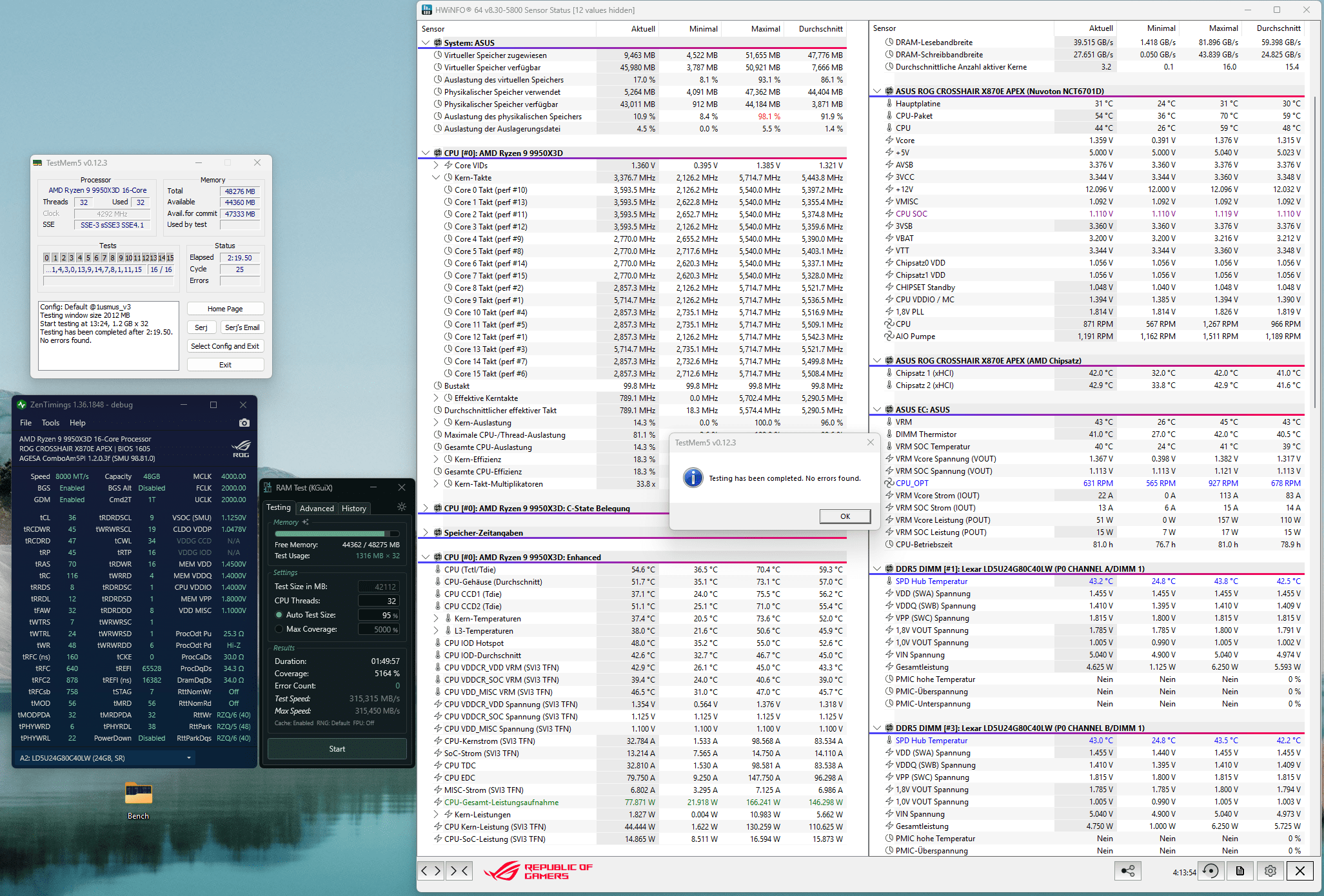The width and height of the screenshot is (1324, 896).
Task: Reset sensor min/max values clock icon
Action: pyautogui.click(x=1211, y=871)
